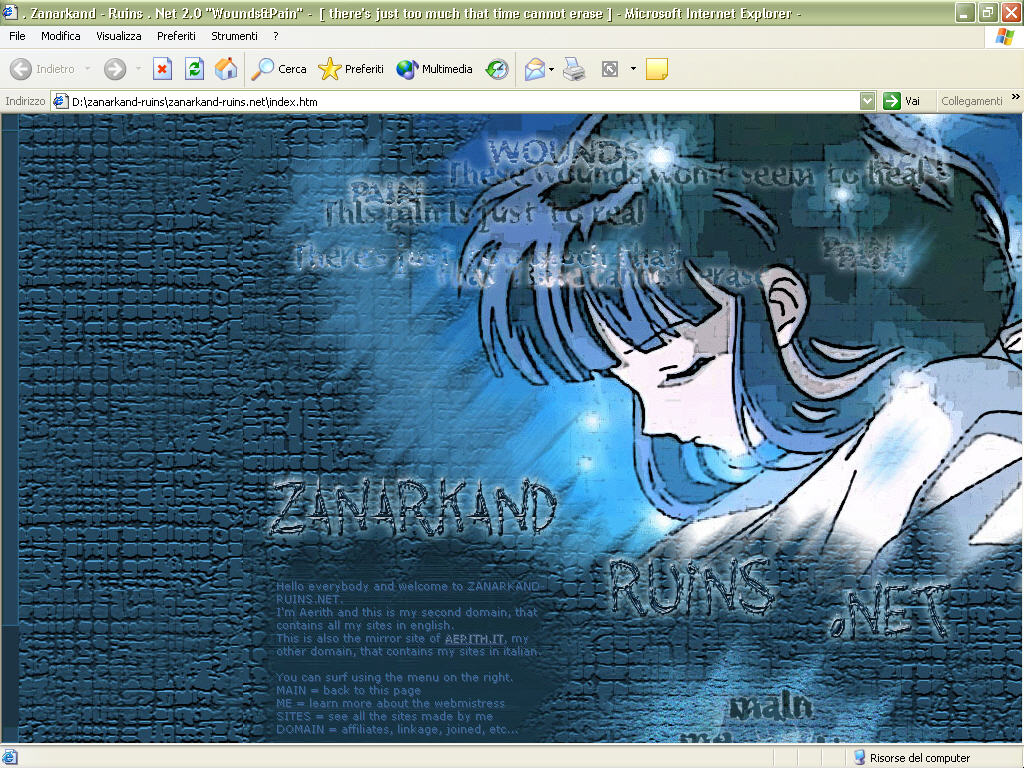The width and height of the screenshot is (1024, 768).
Task: Click the ZANARKAND logo text on the page
Action: (x=413, y=509)
